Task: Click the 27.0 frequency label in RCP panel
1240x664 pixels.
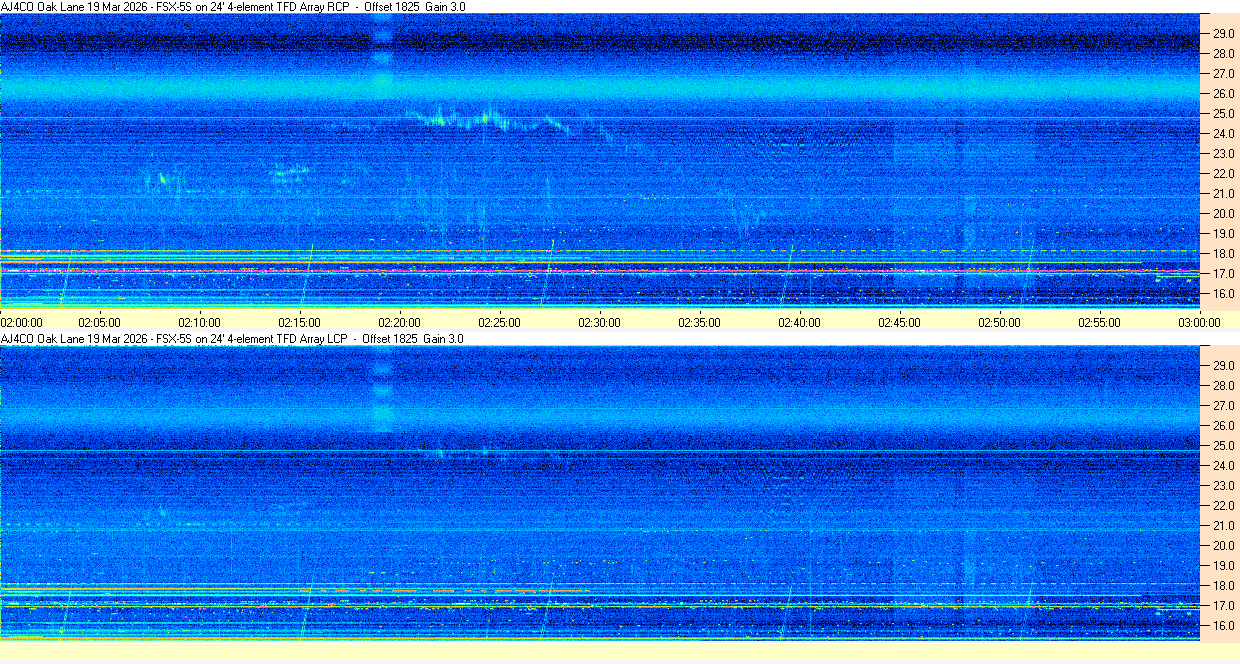Action: (1223, 74)
